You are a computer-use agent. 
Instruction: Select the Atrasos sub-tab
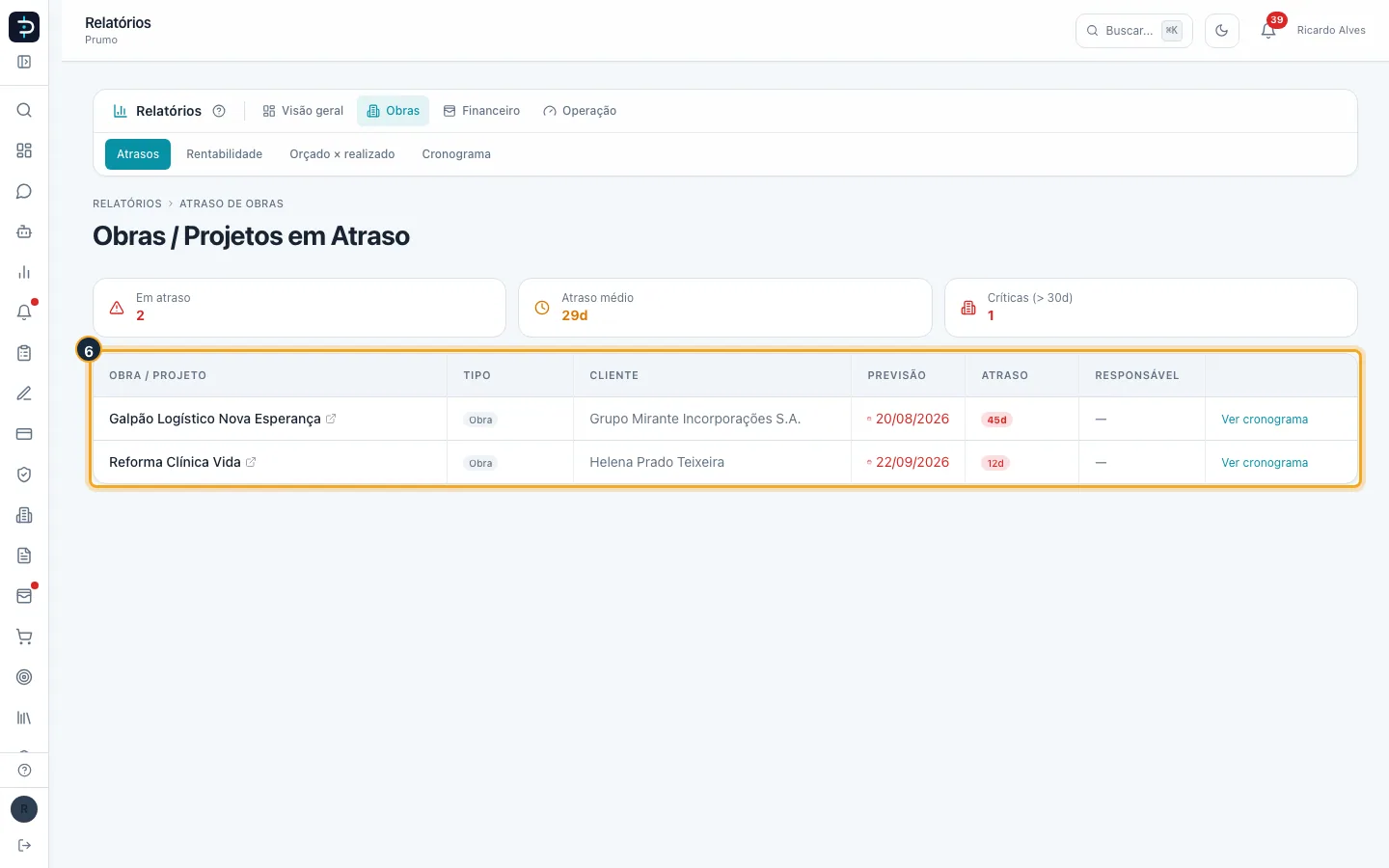tap(138, 154)
